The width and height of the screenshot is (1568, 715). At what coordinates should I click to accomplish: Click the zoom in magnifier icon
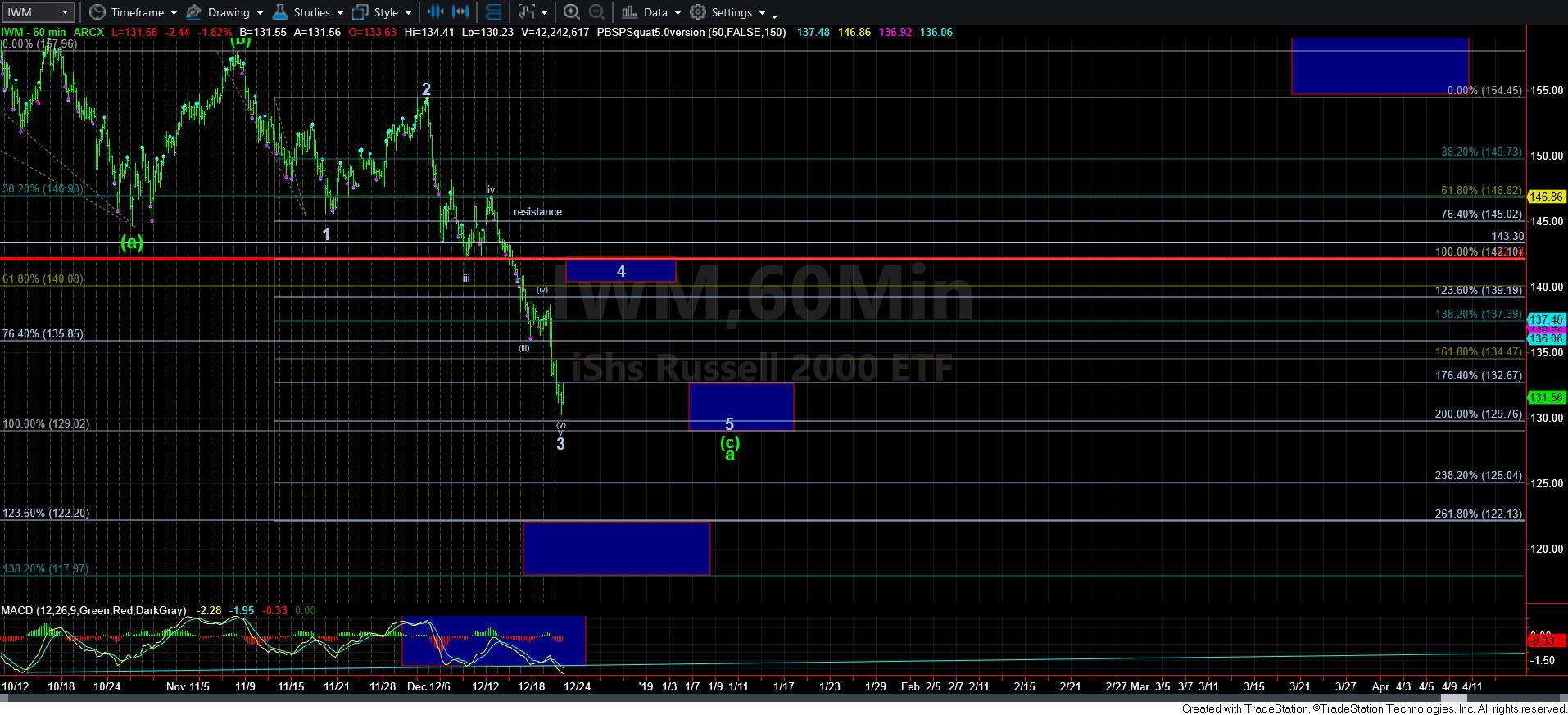point(571,11)
